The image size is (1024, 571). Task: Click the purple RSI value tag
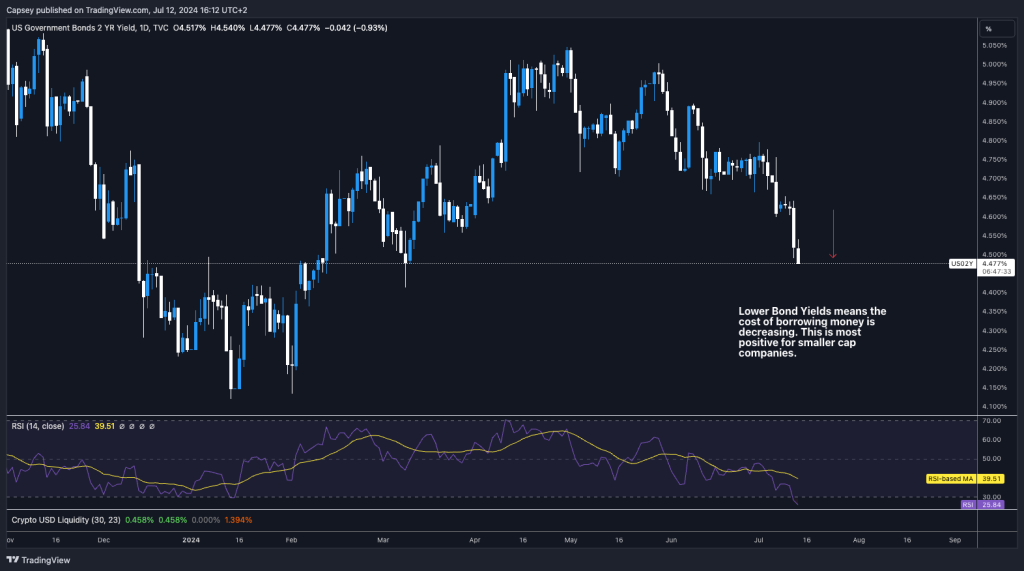pyautogui.click(x=968, y=505)
